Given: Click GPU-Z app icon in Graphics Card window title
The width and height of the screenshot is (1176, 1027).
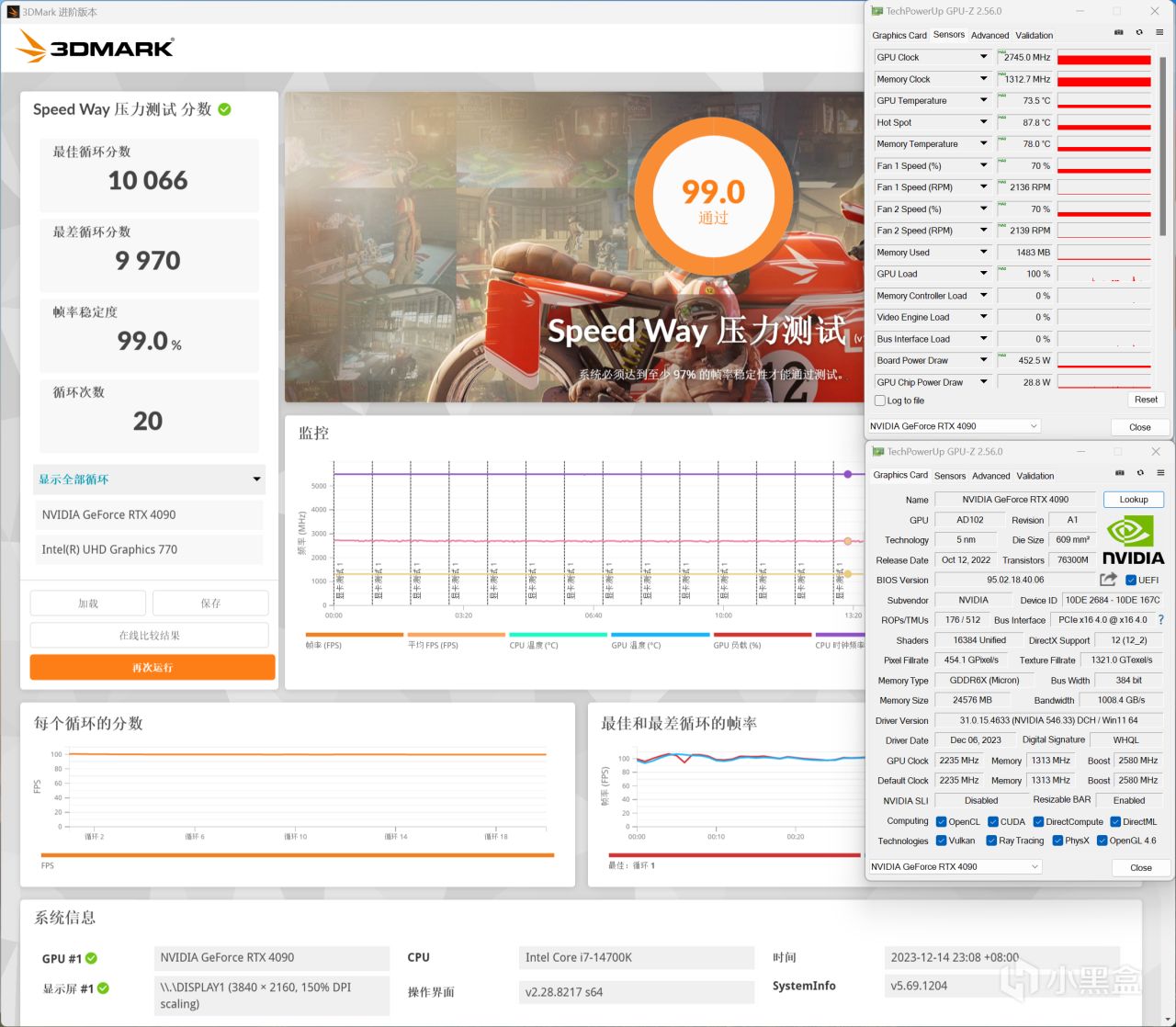Looking at the screenshot, I should [878, 452].
